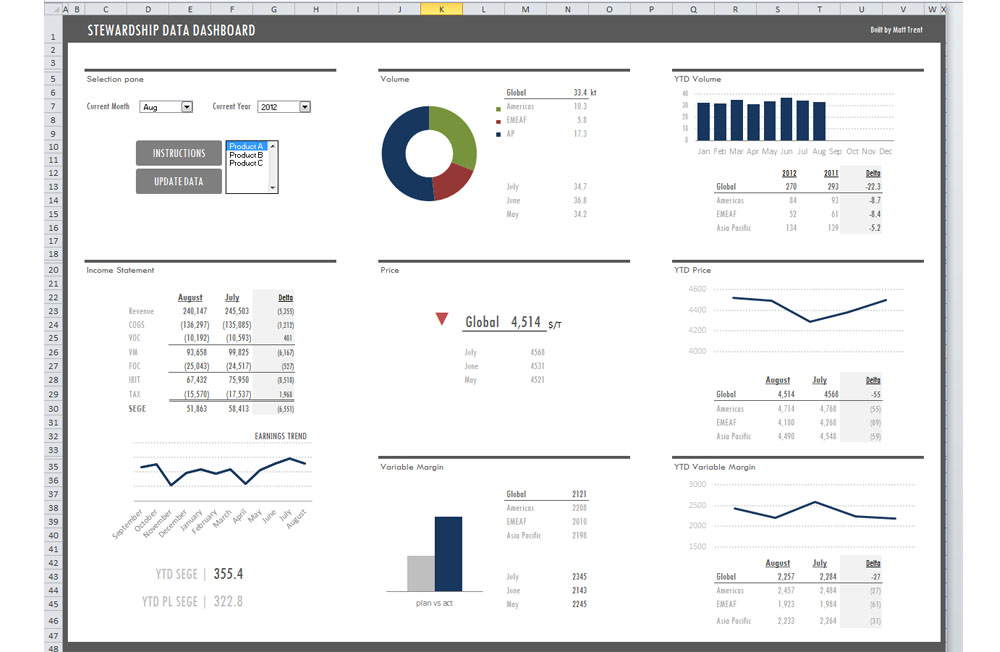Click the Variable Margin Global value 2121
This screenshot has width=1000, height=652.
click(x=579, y=494)
